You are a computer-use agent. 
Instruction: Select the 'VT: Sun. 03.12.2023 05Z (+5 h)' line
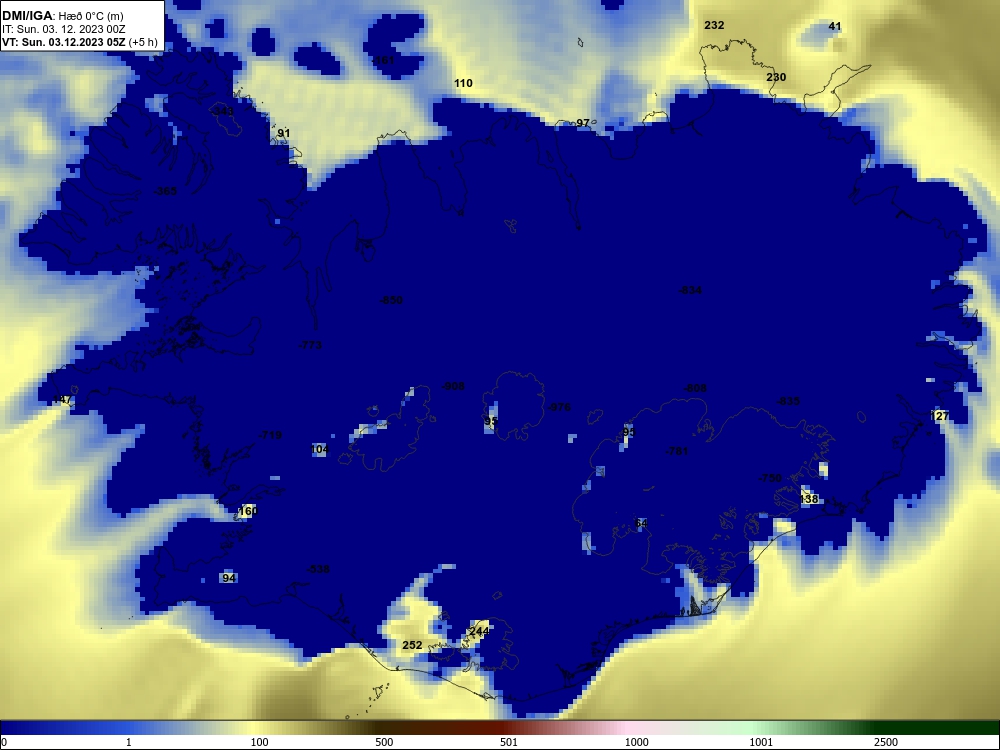[79, 42]
